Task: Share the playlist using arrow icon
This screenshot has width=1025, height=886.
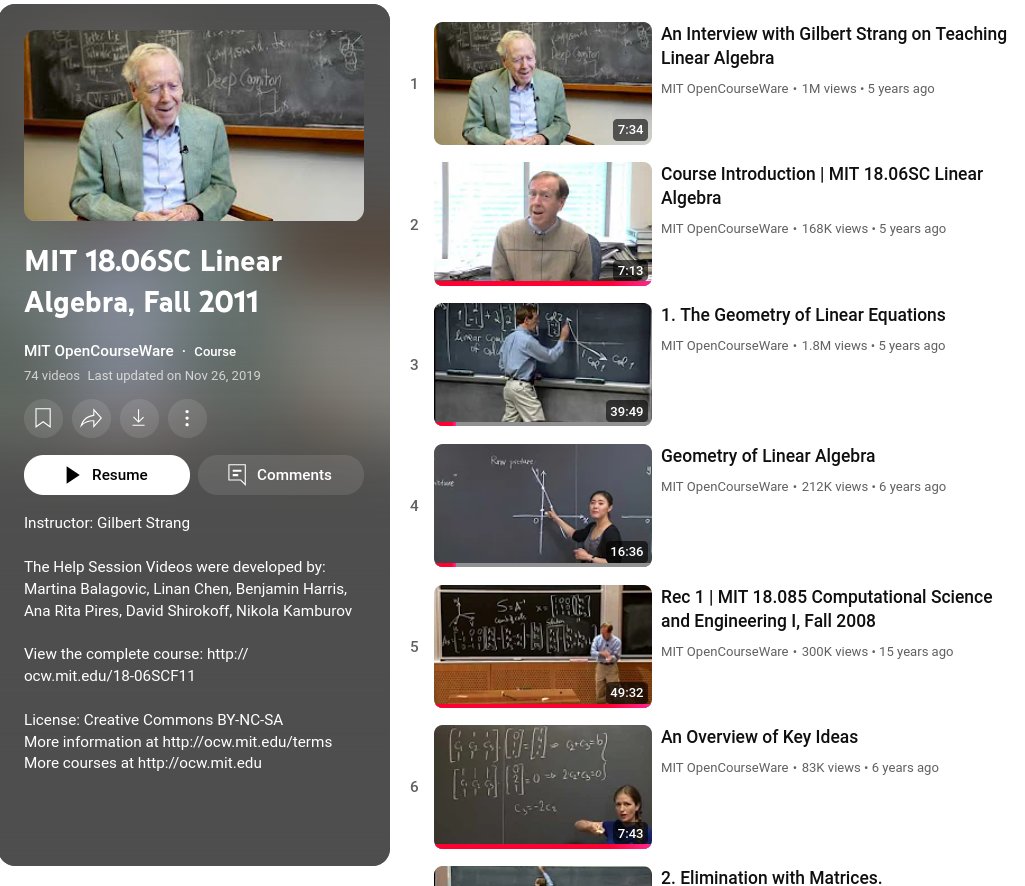Action: coord(91,418)
